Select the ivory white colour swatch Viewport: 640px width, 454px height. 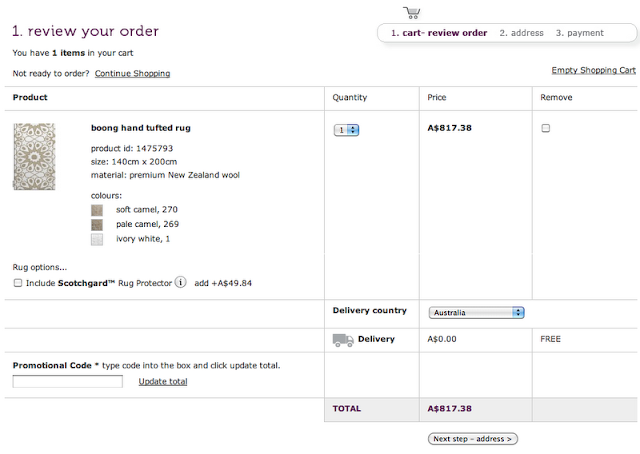point(97,239)
